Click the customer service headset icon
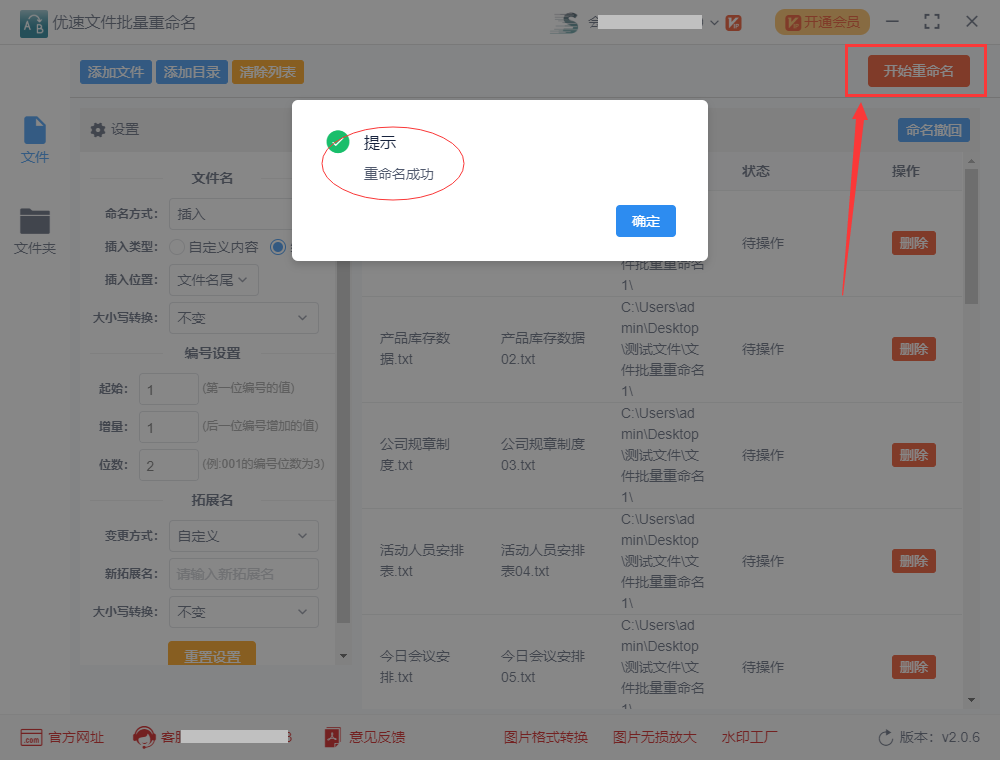 click(144, 737)
